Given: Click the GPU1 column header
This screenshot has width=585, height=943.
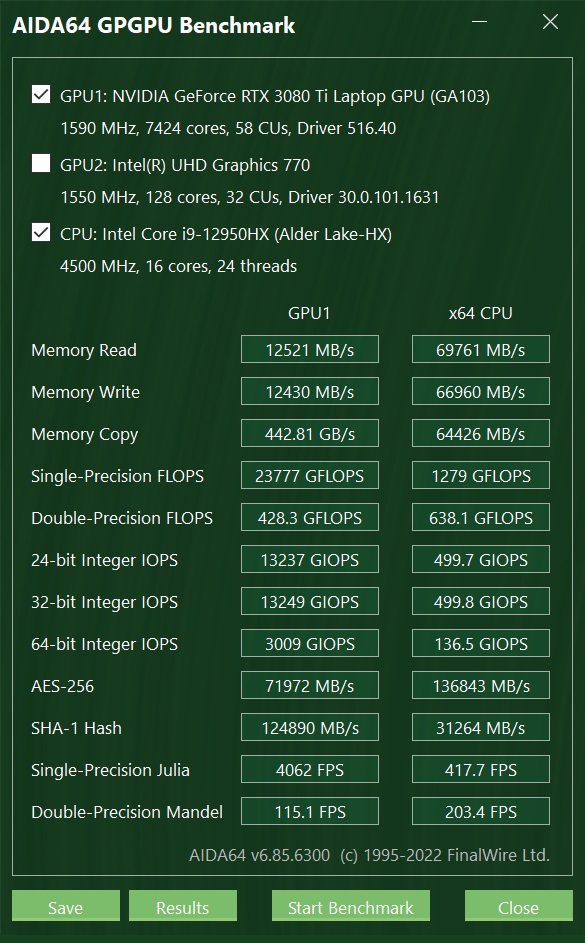Looking at the screenshot, I should (x=309, y=313).
